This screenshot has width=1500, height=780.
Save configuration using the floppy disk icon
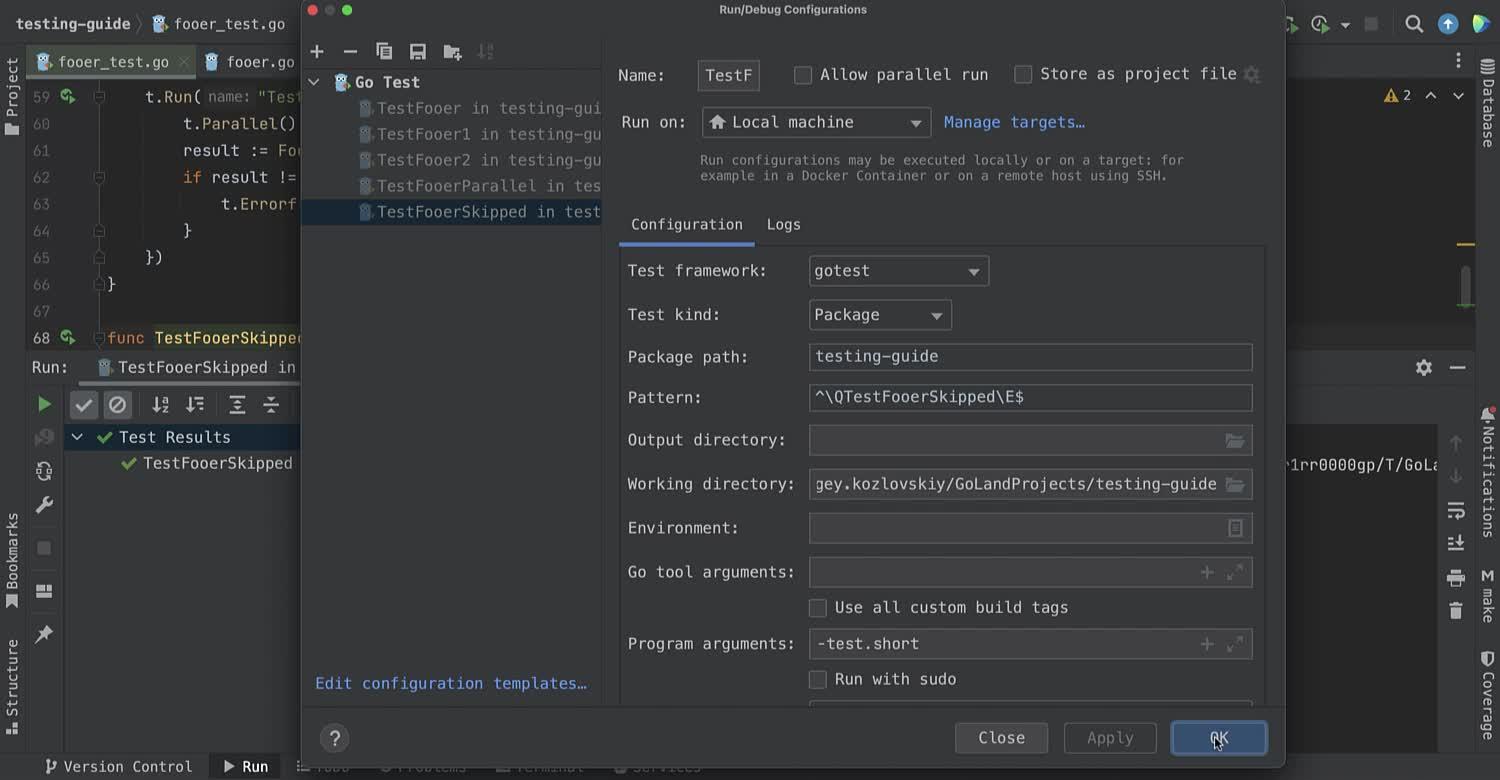coord(418,52)
